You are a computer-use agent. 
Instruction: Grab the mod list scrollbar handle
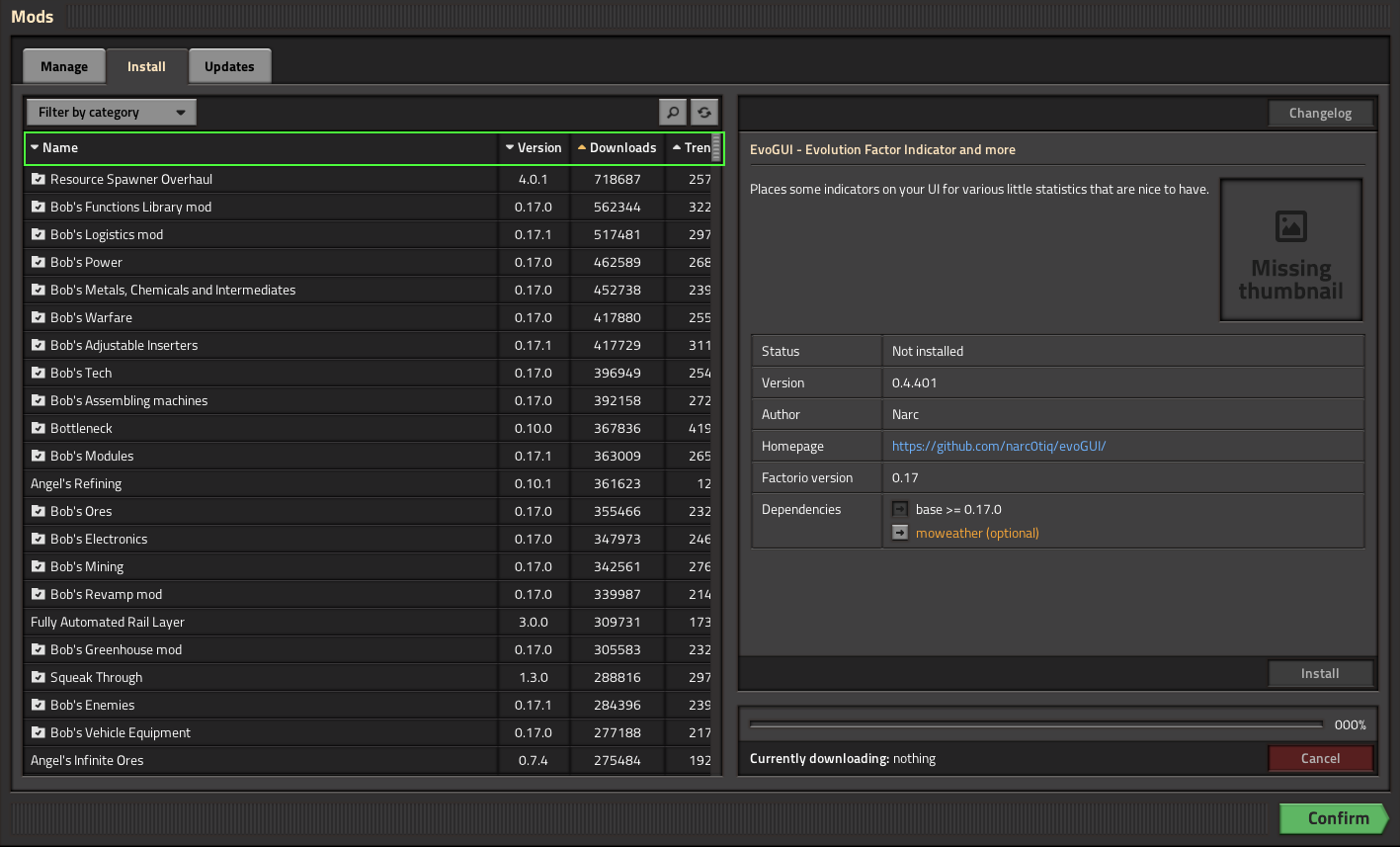(x=716, y=148)
